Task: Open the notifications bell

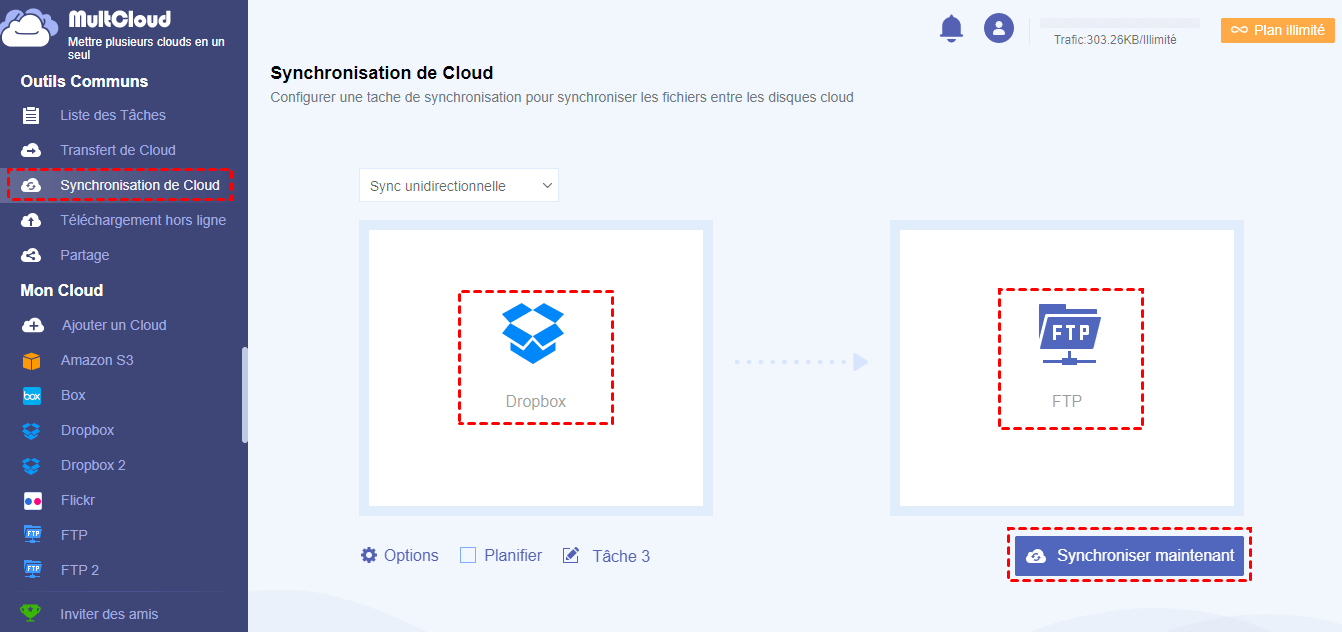Action: pyautogui.click(x=951, y=28)
